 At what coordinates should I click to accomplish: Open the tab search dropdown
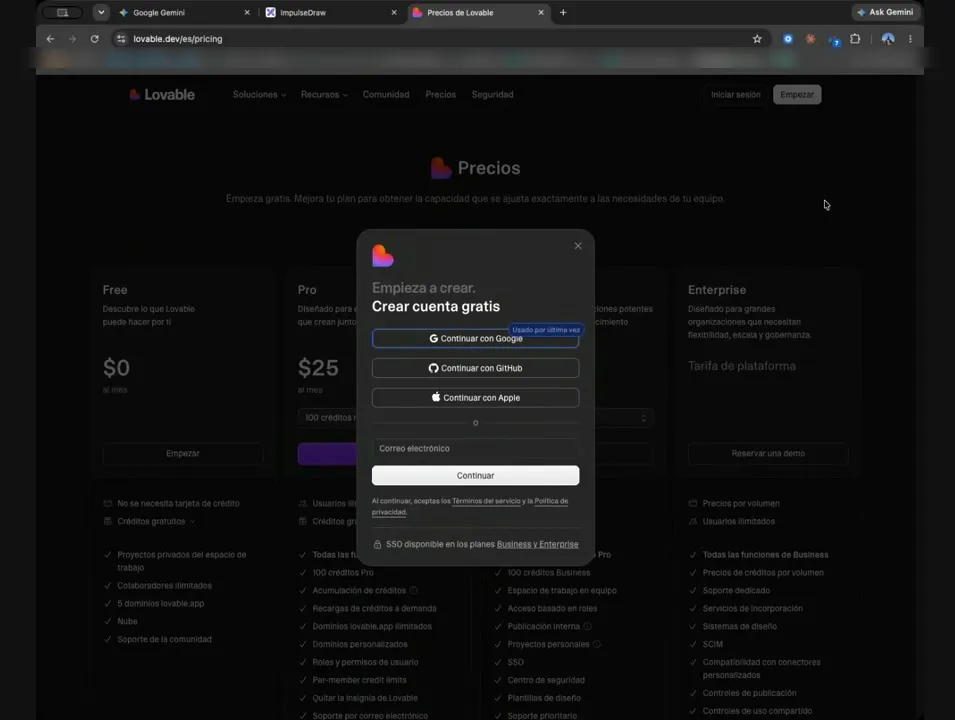pyautogui.click(x=101, y=12)
